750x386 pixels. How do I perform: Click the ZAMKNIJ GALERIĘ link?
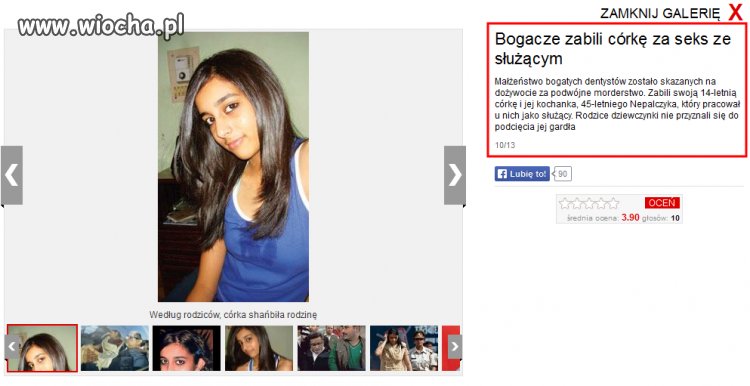point(660,14)
